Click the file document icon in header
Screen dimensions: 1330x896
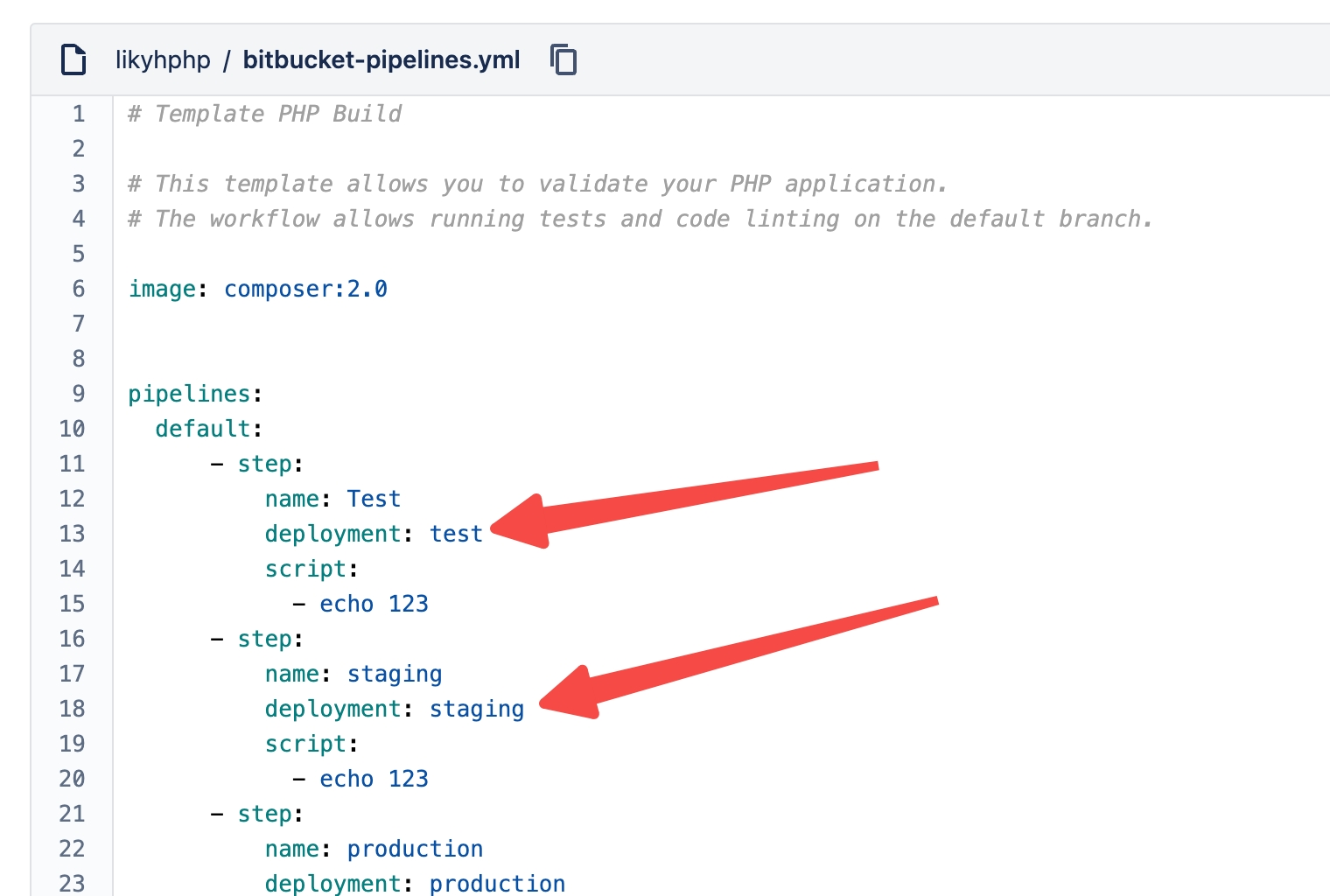click(x=73, y=59)
